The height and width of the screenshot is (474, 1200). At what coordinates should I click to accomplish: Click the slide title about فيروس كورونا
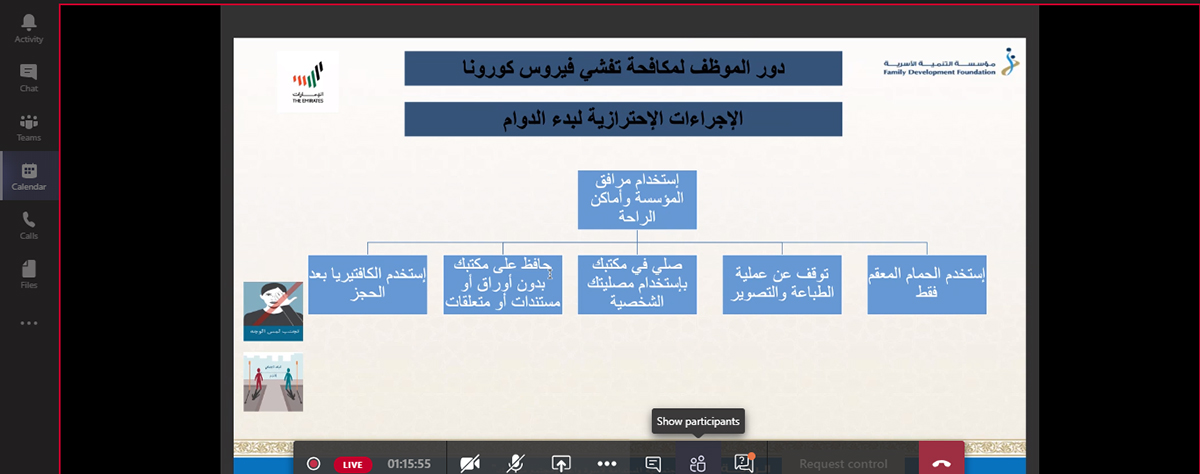pos(623,68)
